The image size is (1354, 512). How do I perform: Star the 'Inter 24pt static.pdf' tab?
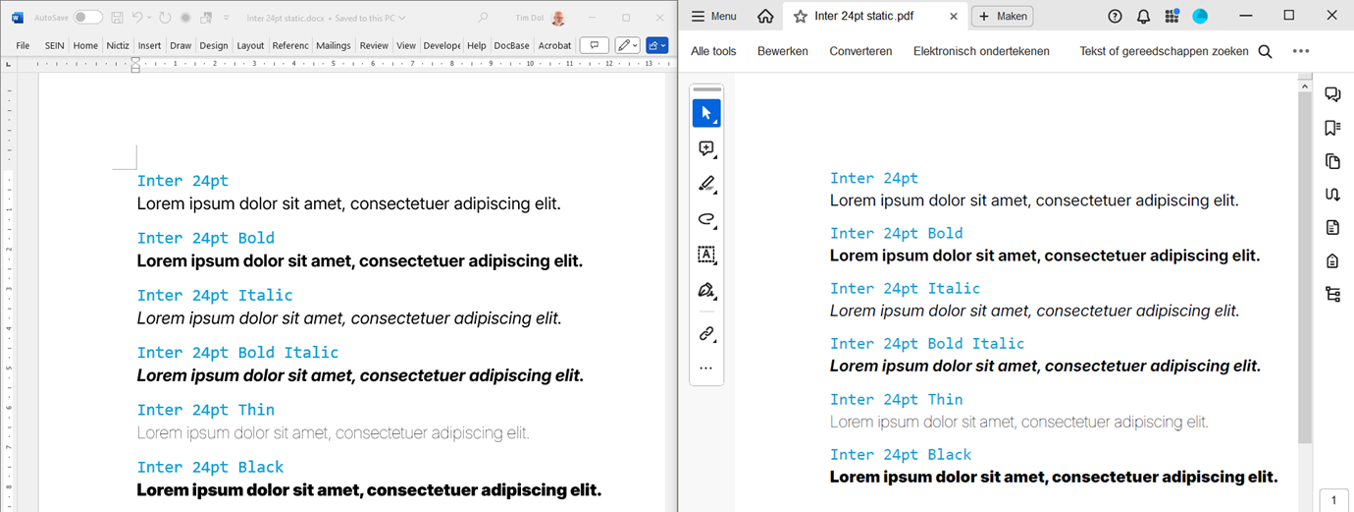tap(800, 16)
